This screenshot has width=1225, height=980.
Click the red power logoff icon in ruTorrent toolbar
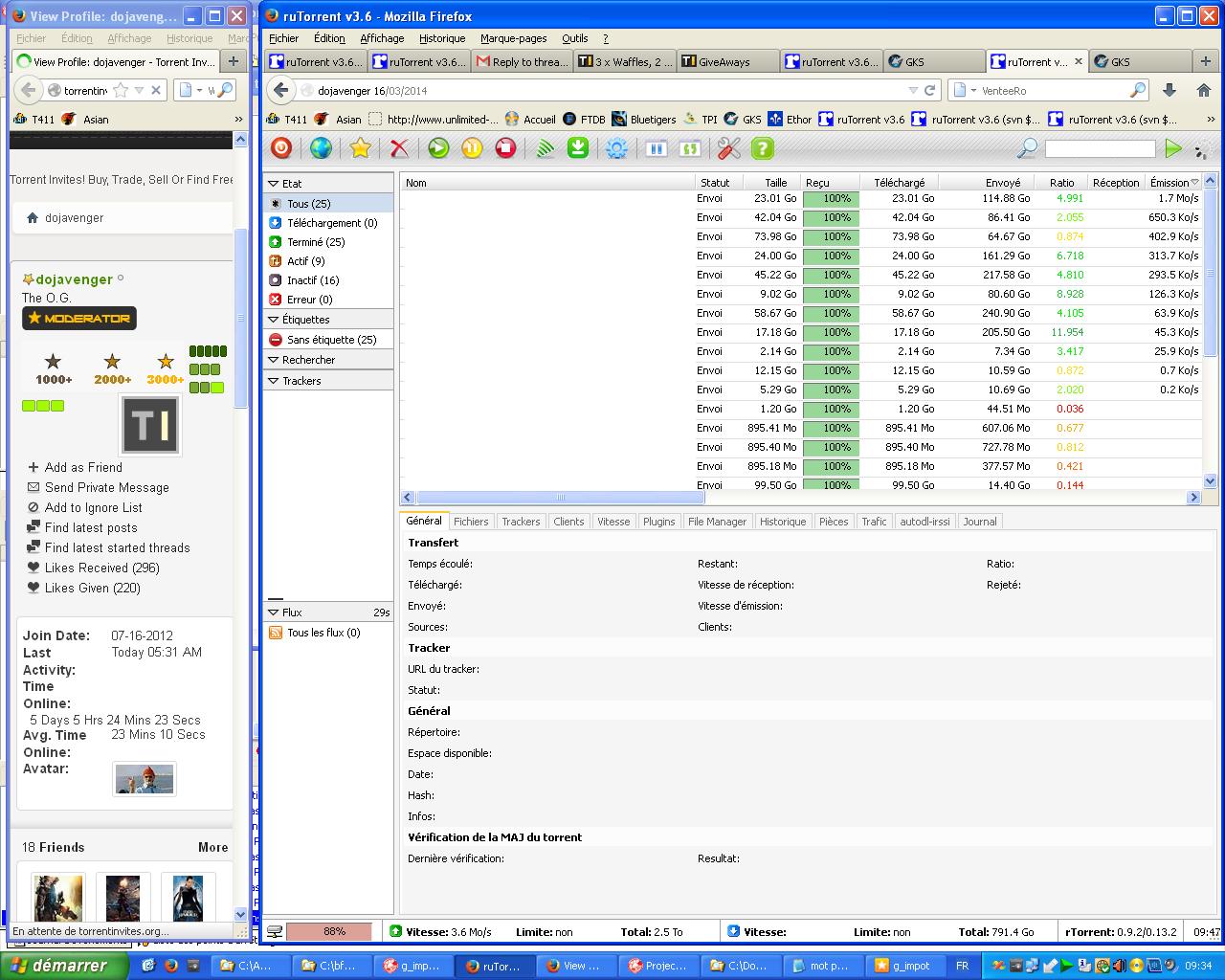[281, 148]
